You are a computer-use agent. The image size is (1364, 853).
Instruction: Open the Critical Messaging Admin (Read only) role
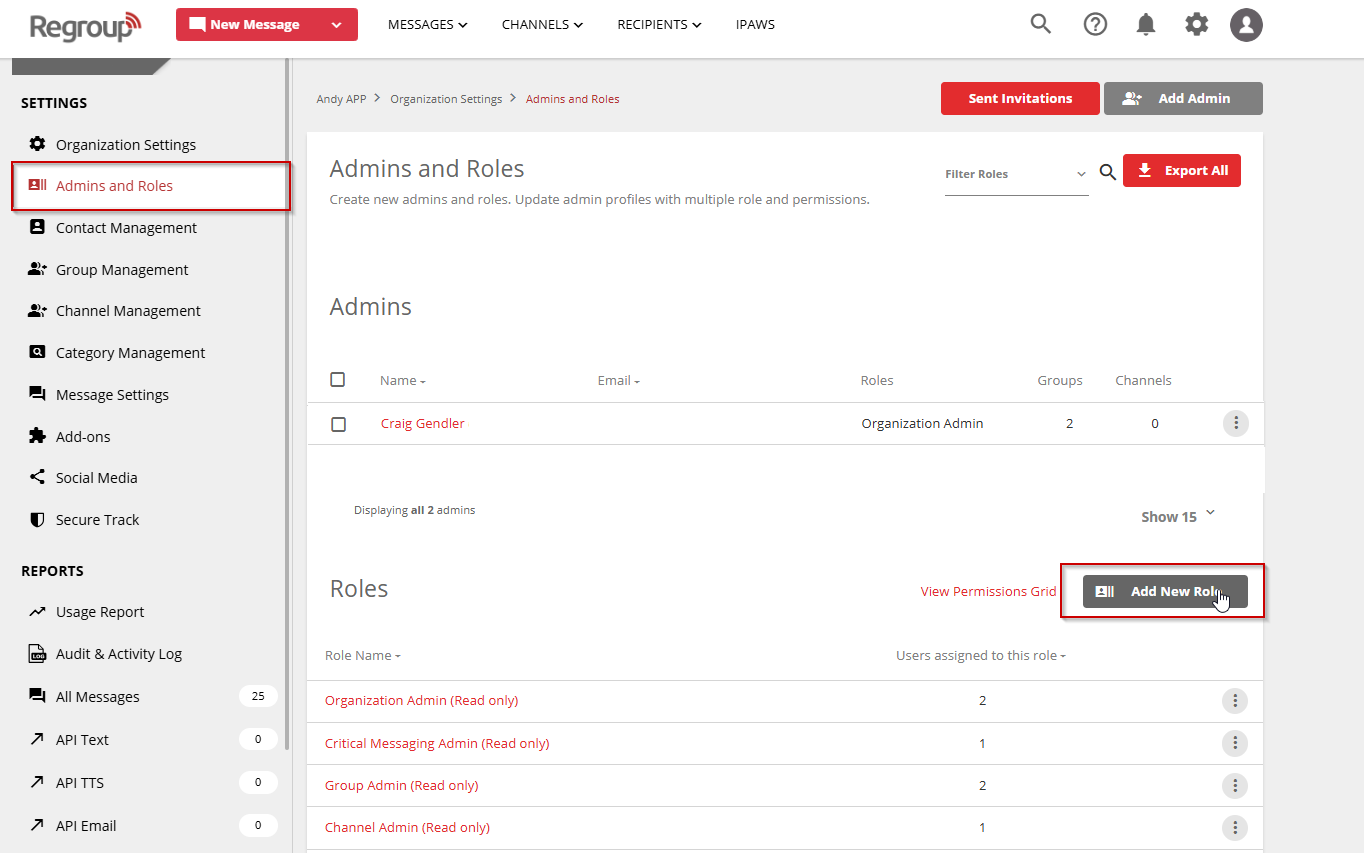[437, 743]
